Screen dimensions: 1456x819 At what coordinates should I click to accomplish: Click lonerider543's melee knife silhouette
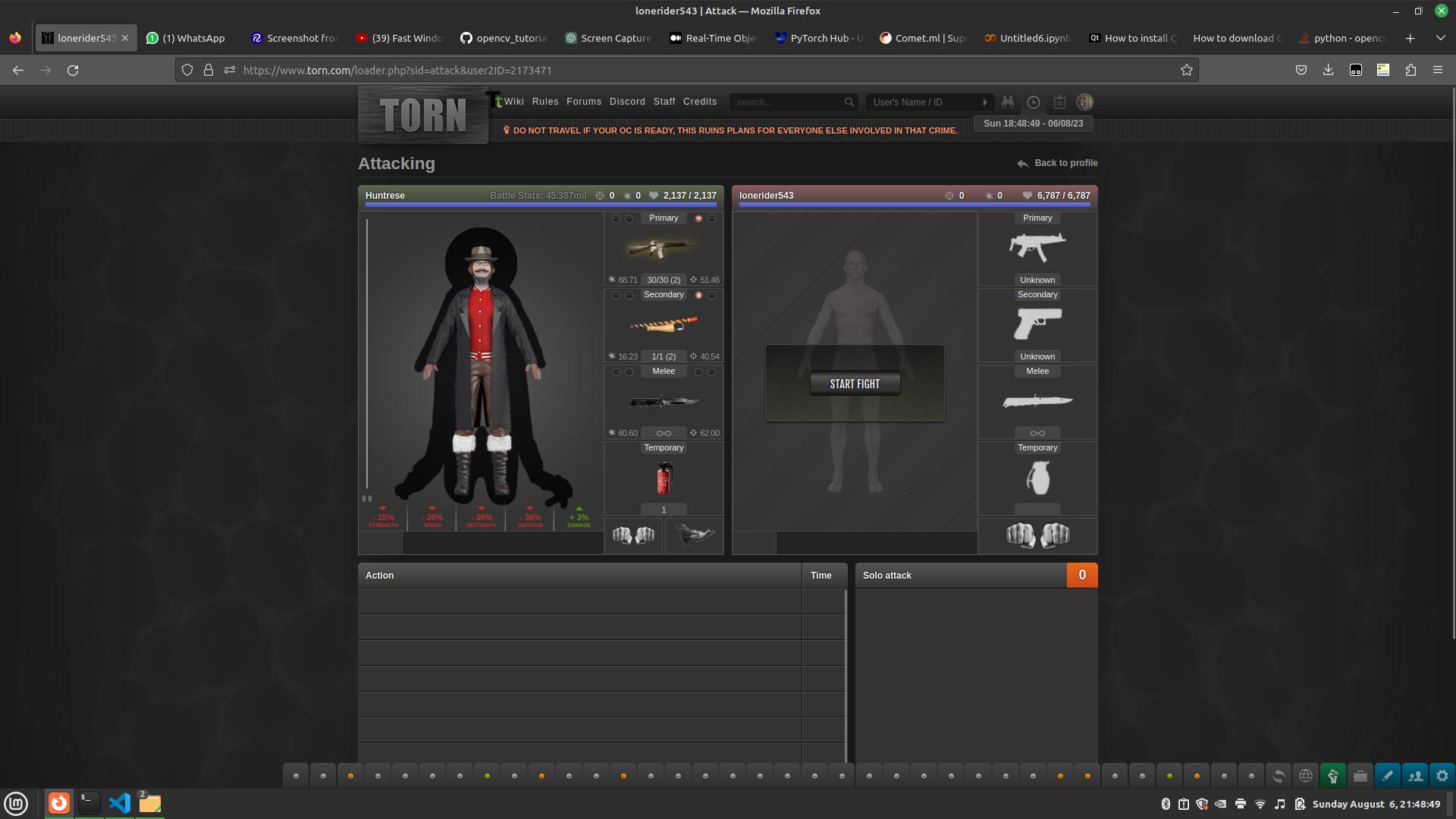(1037, 401)
